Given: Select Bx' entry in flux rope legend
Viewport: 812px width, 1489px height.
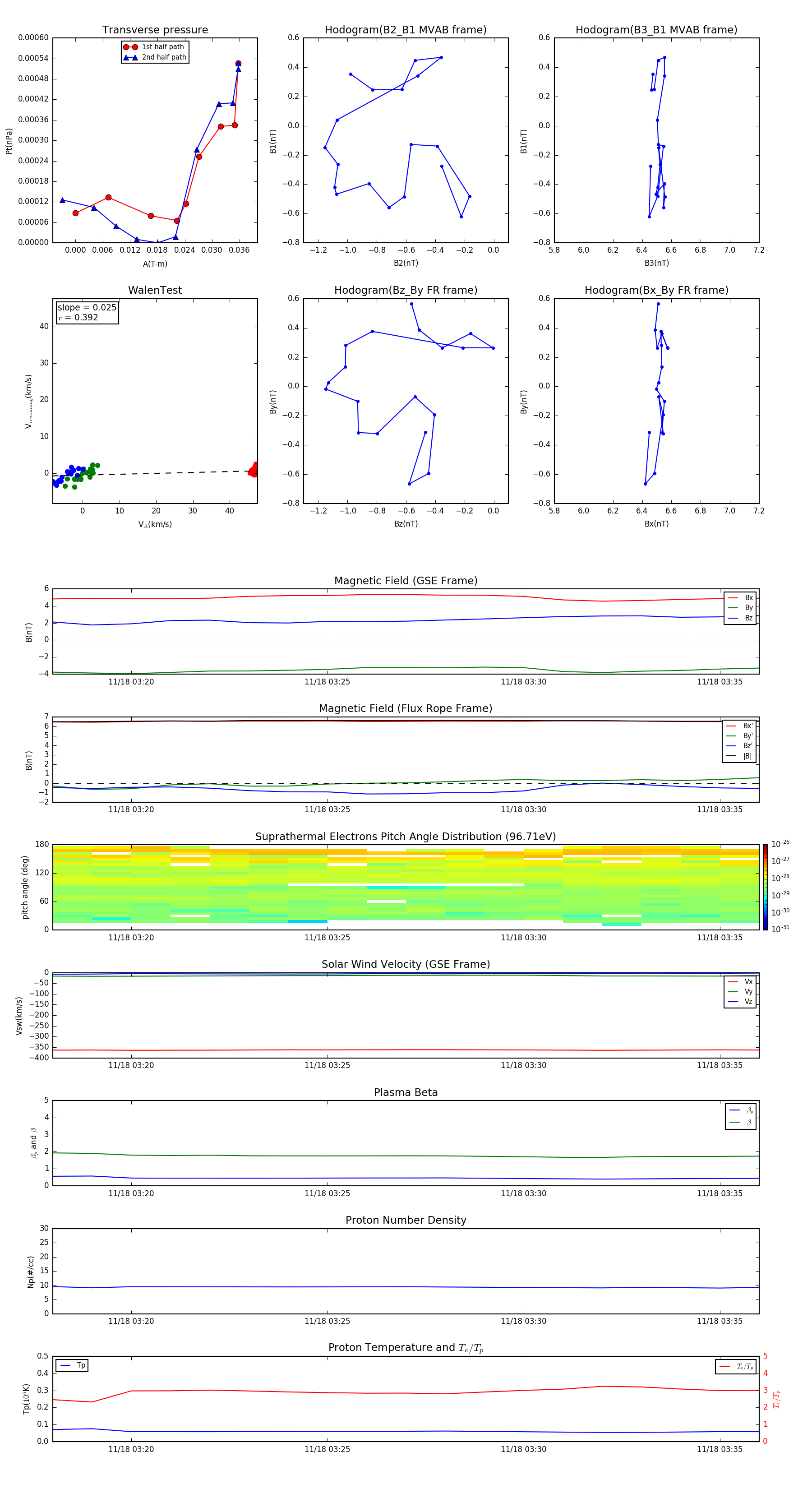Looking at the screenshot, I should [x=740, y=726].
